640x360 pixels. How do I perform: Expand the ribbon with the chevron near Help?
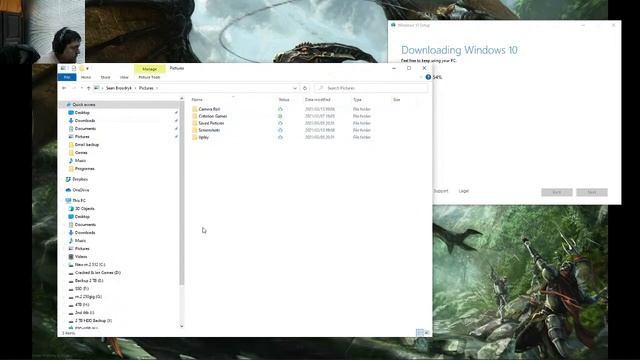[x=421, y=77]
